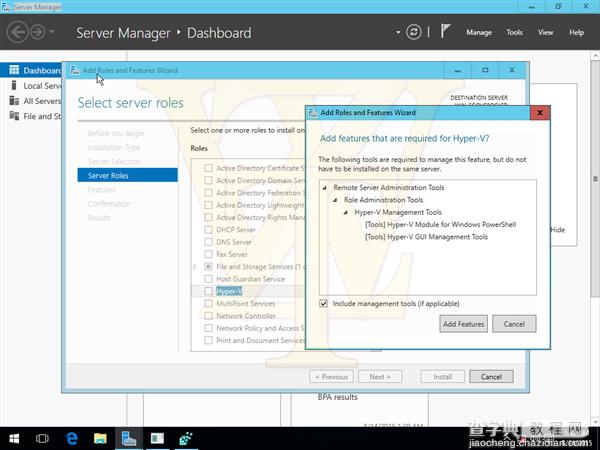
Task: Check the Active Directory Federation Services role
Action: [x=209, y=192]
